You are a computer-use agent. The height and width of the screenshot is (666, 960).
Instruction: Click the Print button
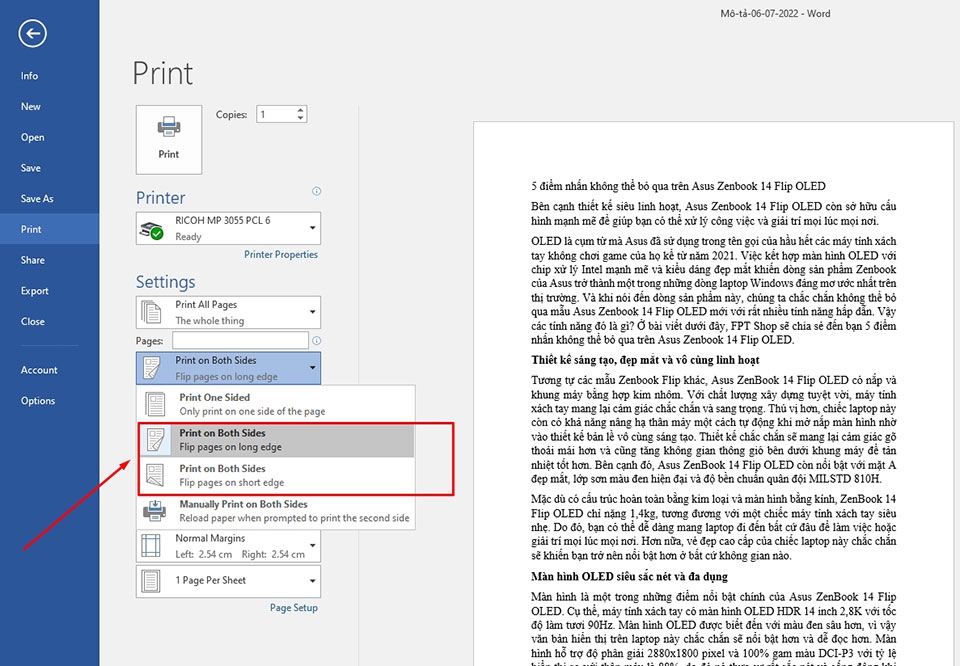[169, 140]
